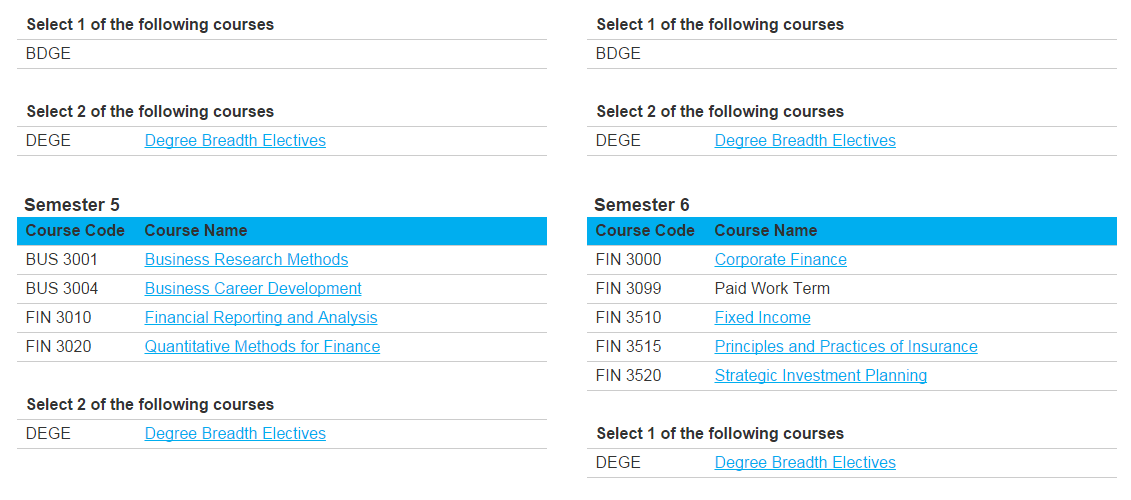Click Degree Breadth Electives link just above Semester 6 heading

(x=805, y=141)
